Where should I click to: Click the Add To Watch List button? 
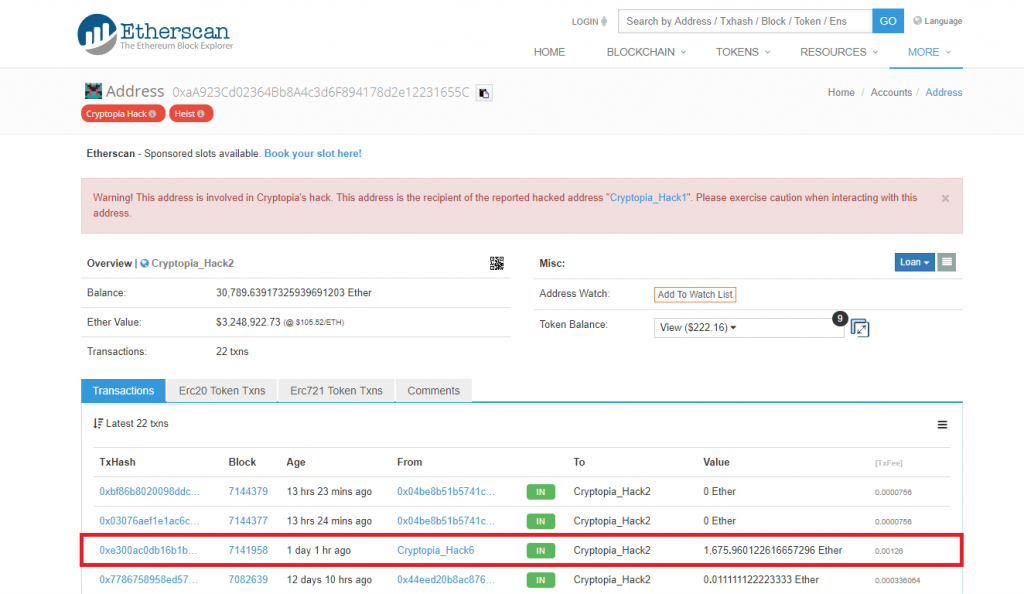(x=695, y=294)
